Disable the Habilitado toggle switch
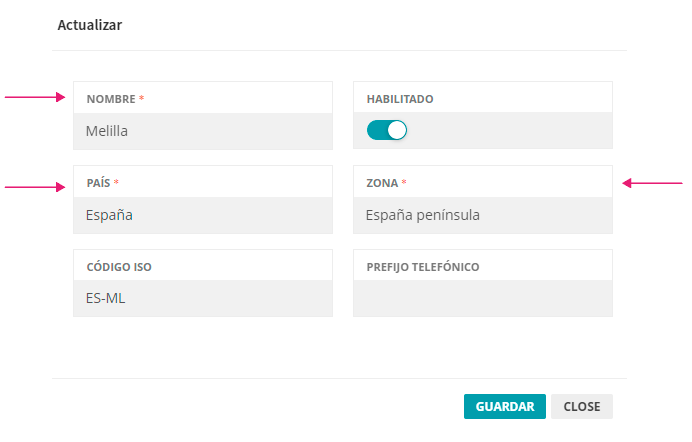Image resolution: width=692 pixels, height=442 pixels. click(387, 130)
